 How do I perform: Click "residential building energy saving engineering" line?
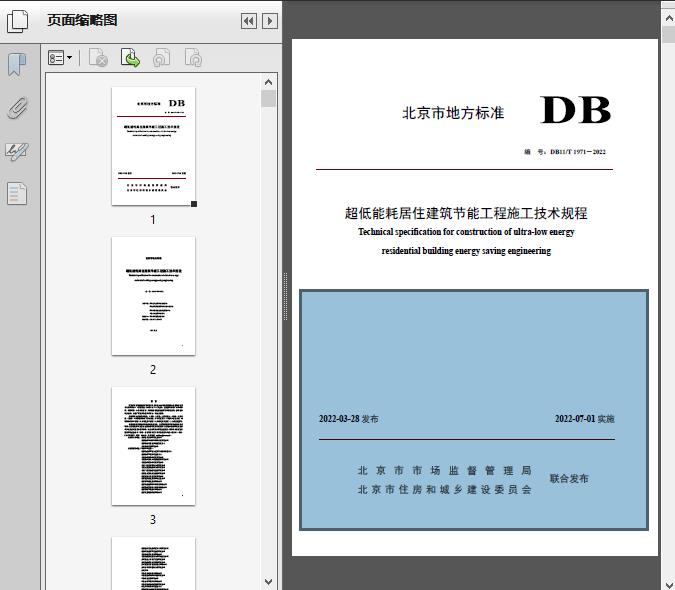click(466, 251)
